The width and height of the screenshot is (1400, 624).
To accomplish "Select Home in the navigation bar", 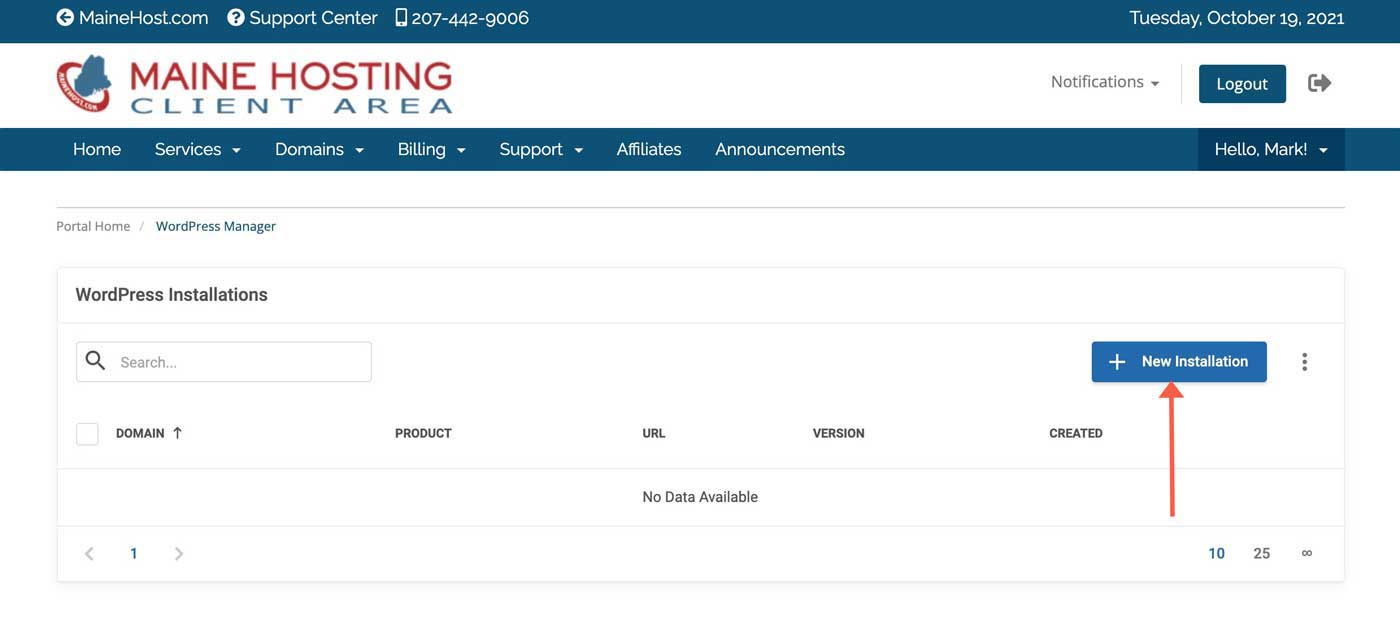I will pos(96,148).
